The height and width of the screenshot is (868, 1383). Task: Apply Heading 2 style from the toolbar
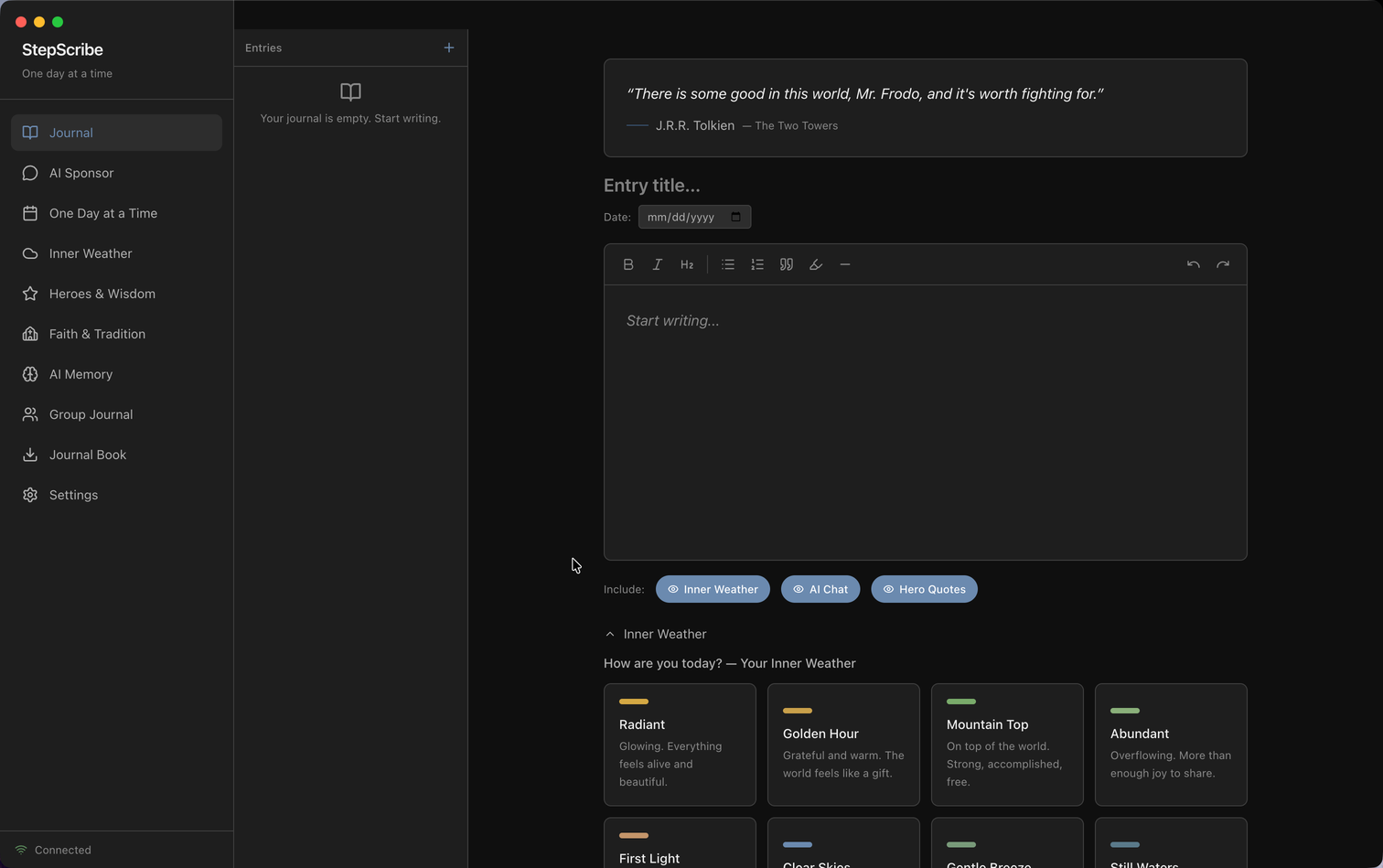point(687,264)
